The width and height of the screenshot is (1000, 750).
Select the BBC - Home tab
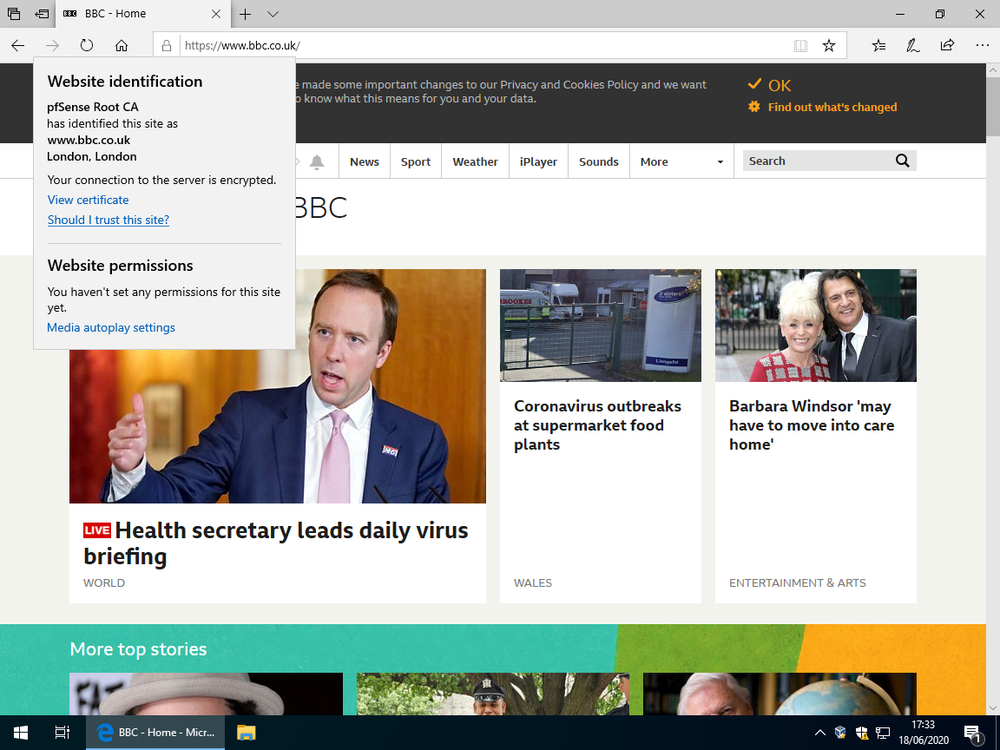143,14
